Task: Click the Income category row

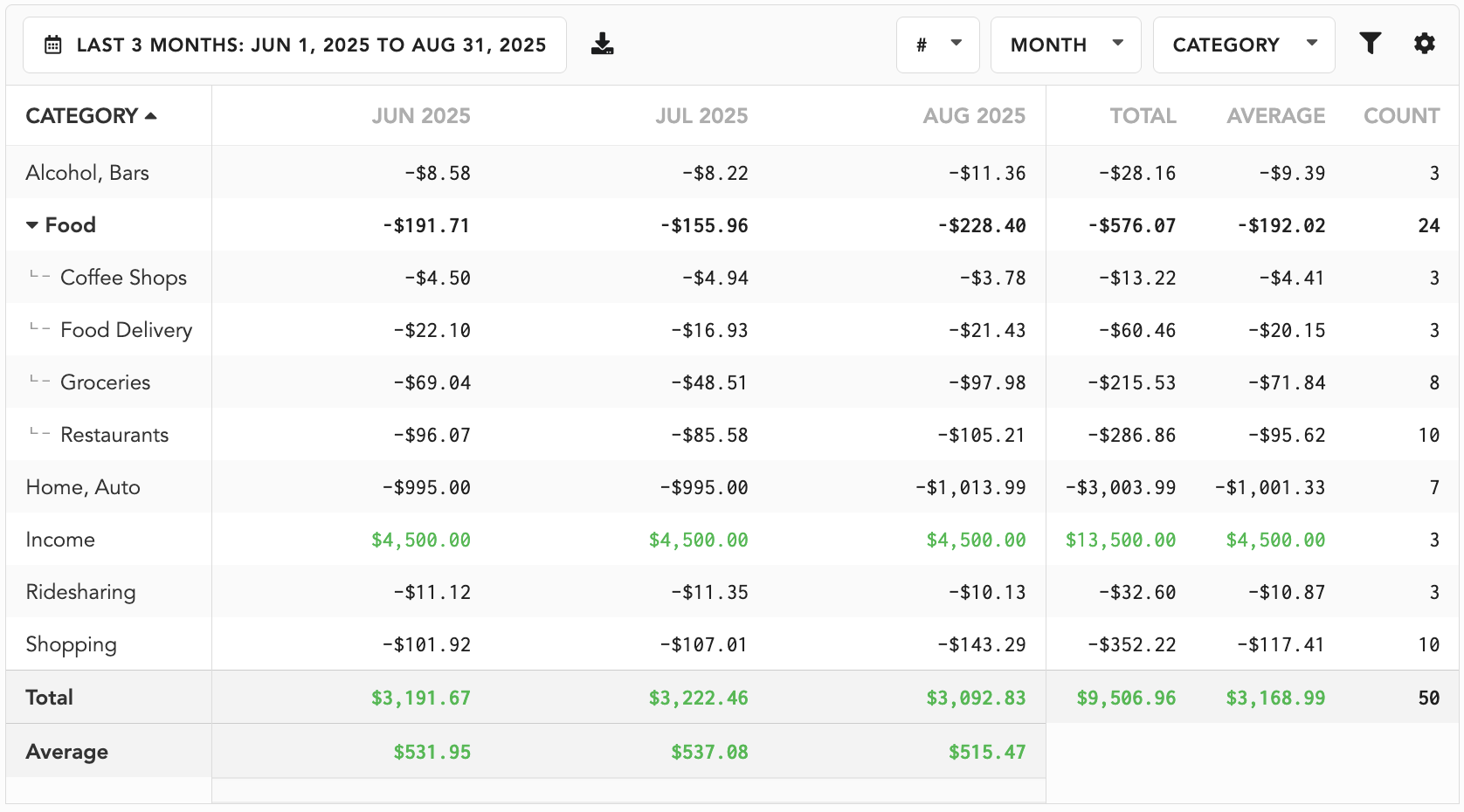Action: tap(60, 539)
